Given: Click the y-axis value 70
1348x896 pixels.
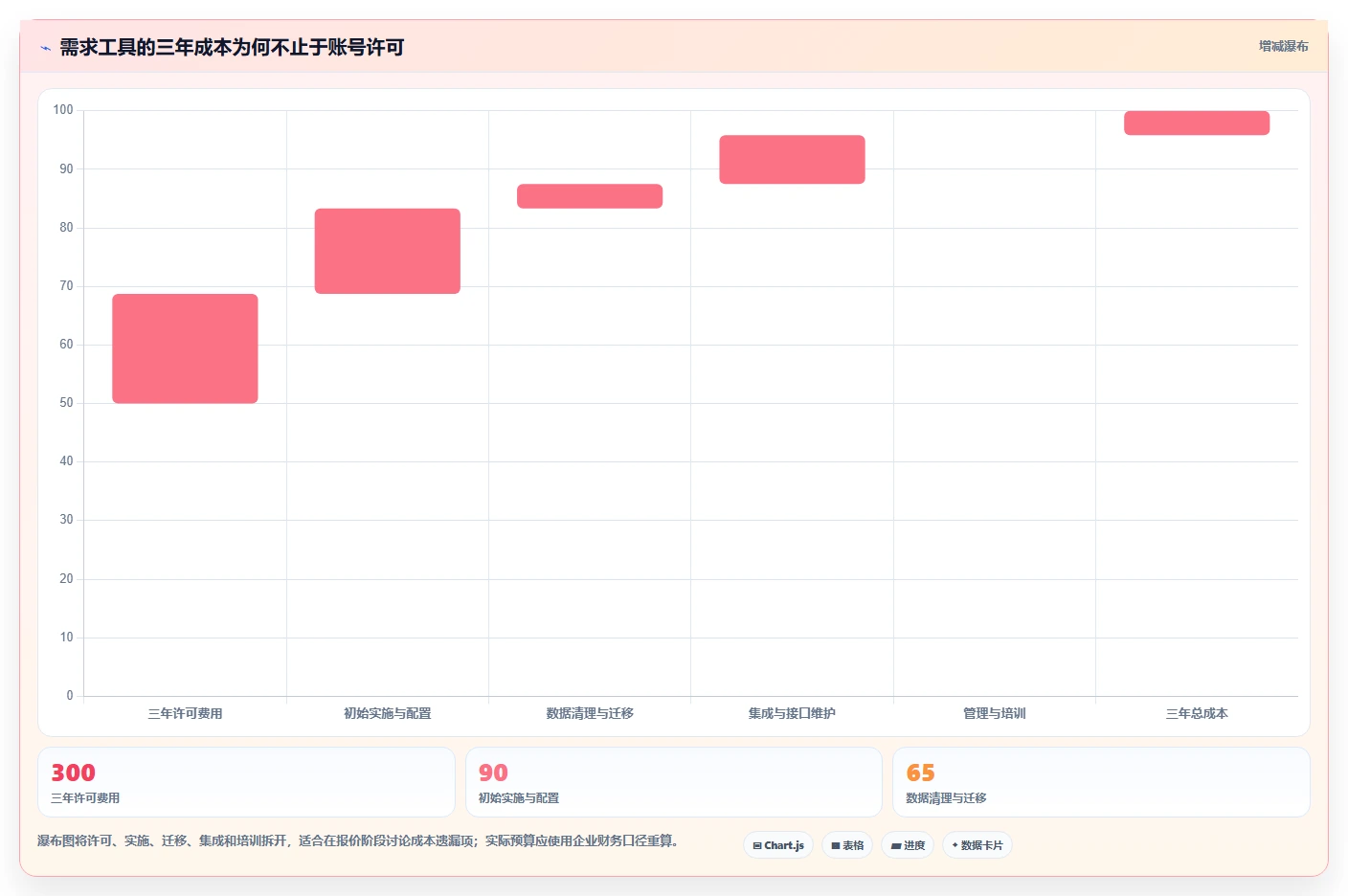Looking at the screenshot, I should (x=66, y=285).
